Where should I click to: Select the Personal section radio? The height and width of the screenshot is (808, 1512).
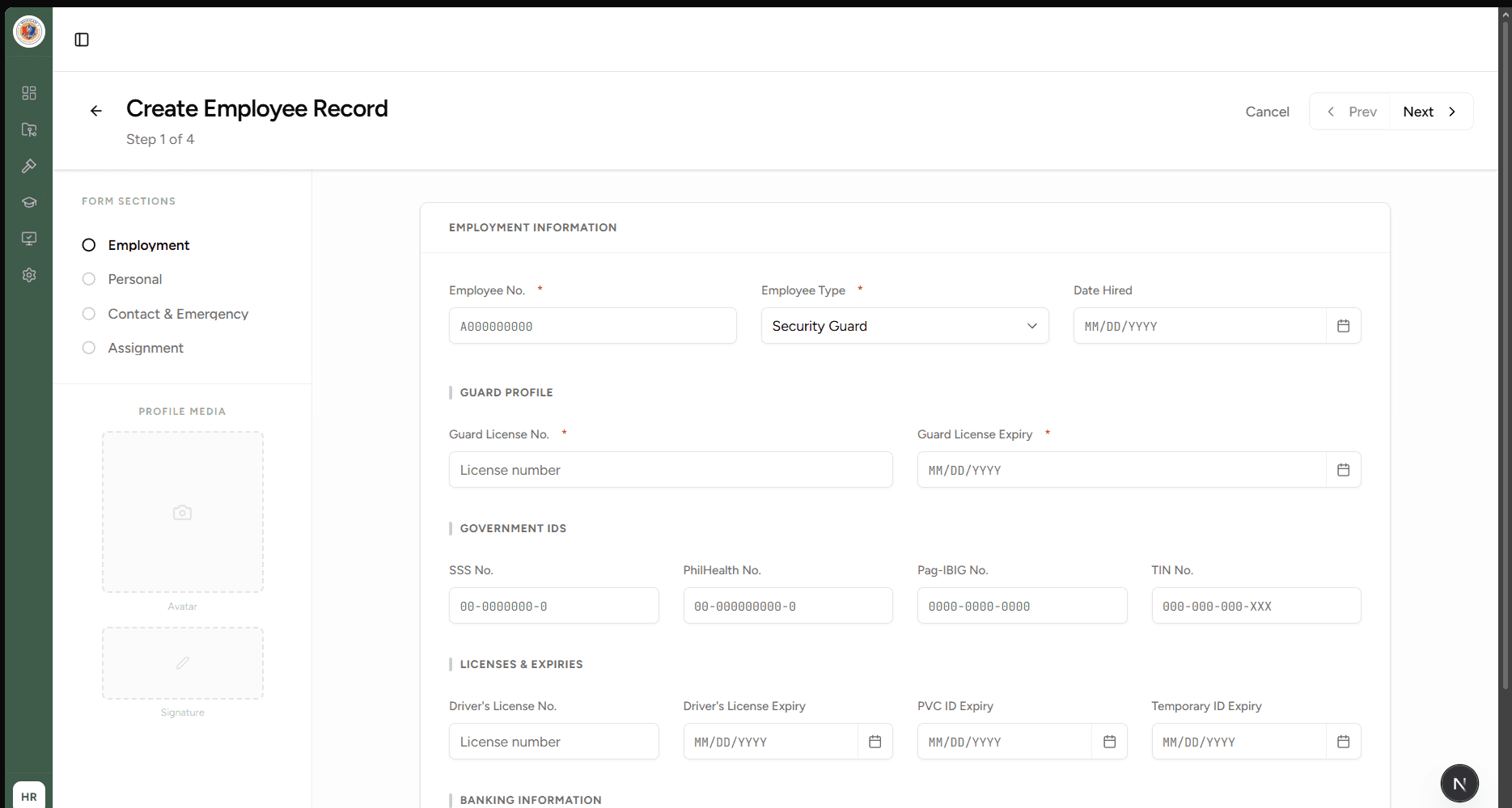coord(89,279)
